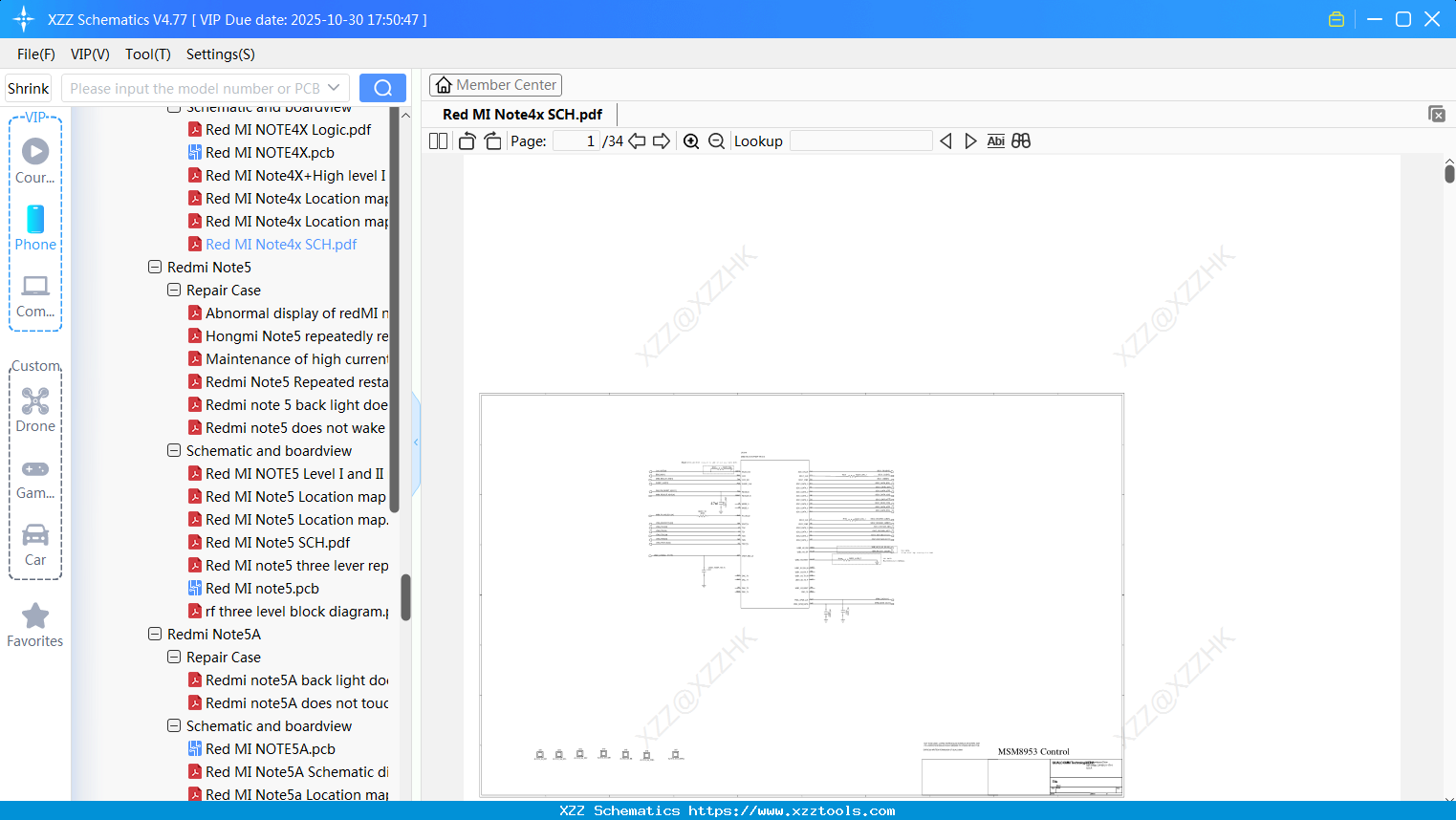
Task: Open Redmi note5A does not touch case
Action: pyautogui.click(x=288, y=703)
